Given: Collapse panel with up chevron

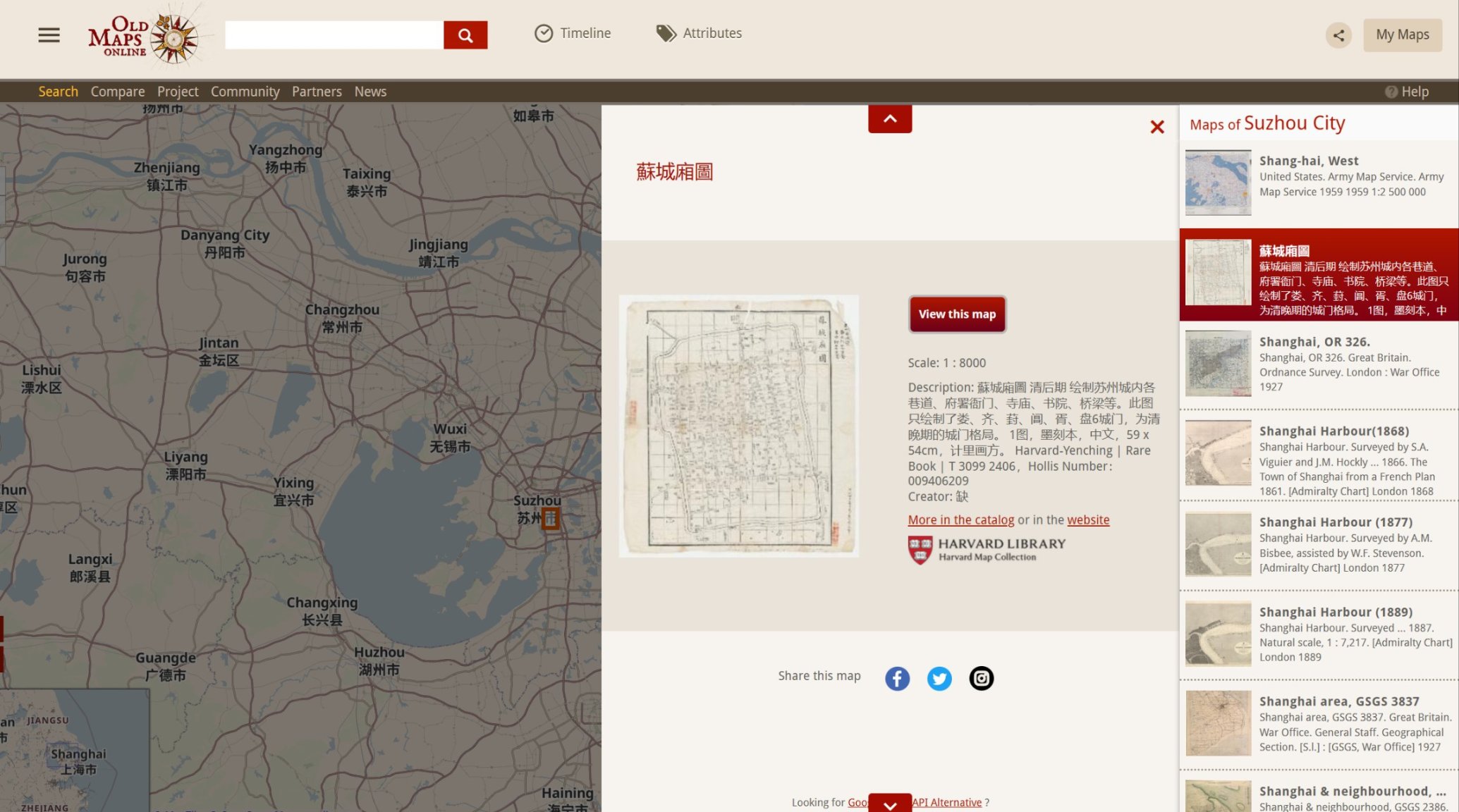Looking at the screenshot, I should 889,119.
